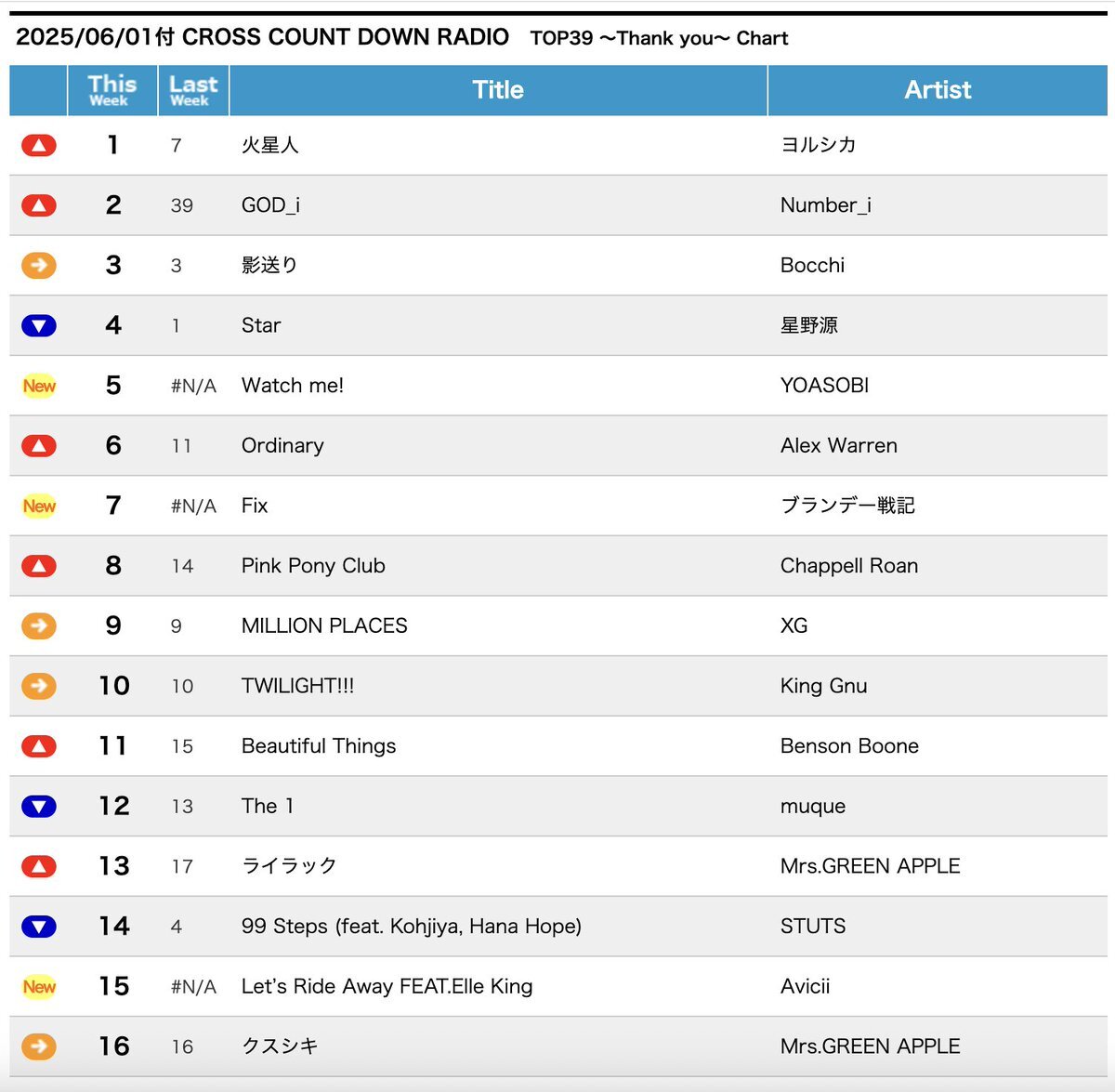1115x1092 pixels.
Task: Click the orange steady-arrow icon for 影送り
Action: (x=39, y=265)
